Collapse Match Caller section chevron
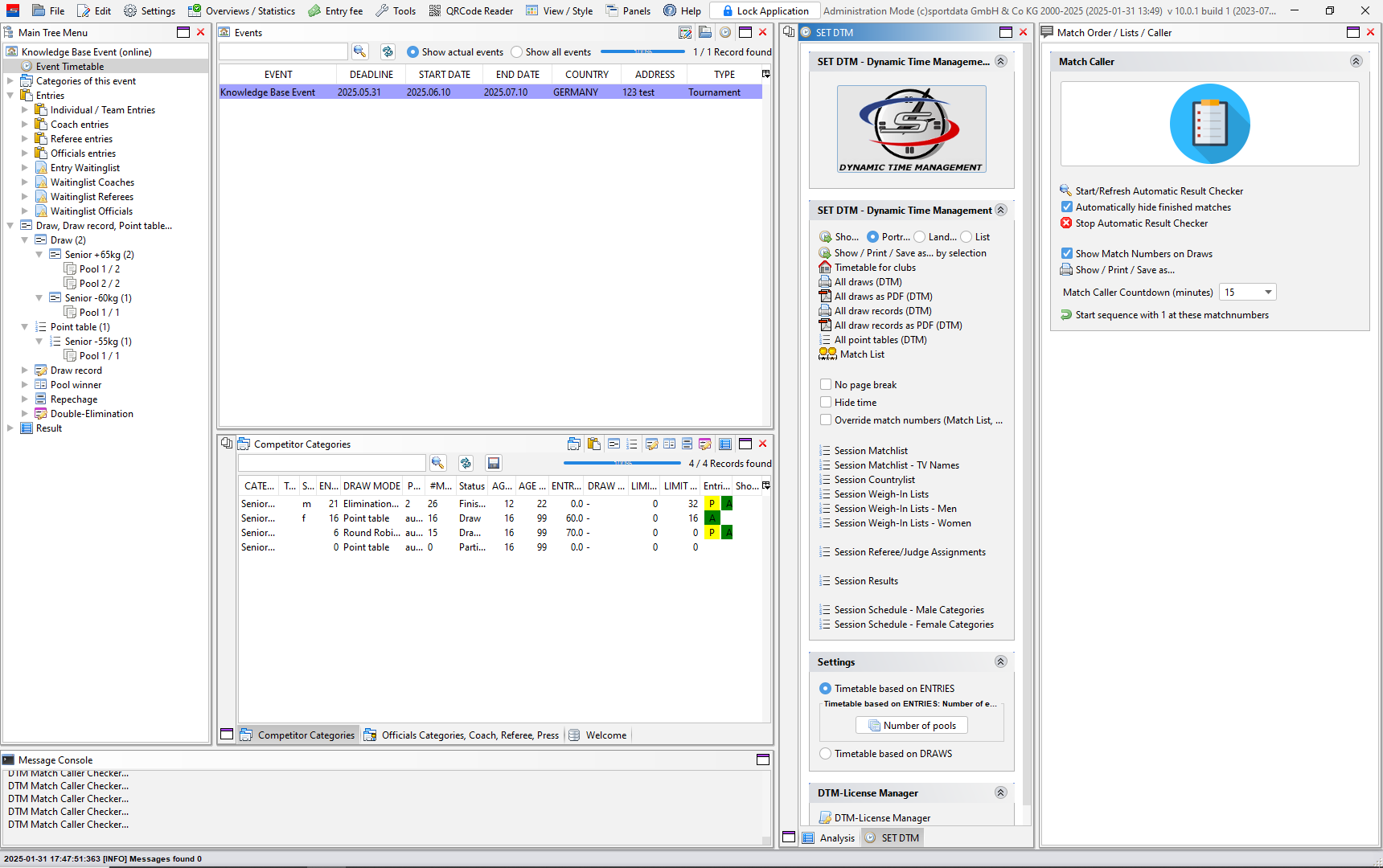Image resolution: width=1383 pixels, height=868 pixels. (1356, 61)
